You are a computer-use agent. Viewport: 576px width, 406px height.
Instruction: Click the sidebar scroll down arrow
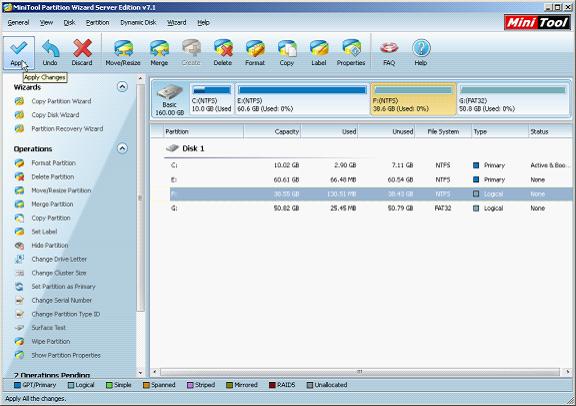140,373
